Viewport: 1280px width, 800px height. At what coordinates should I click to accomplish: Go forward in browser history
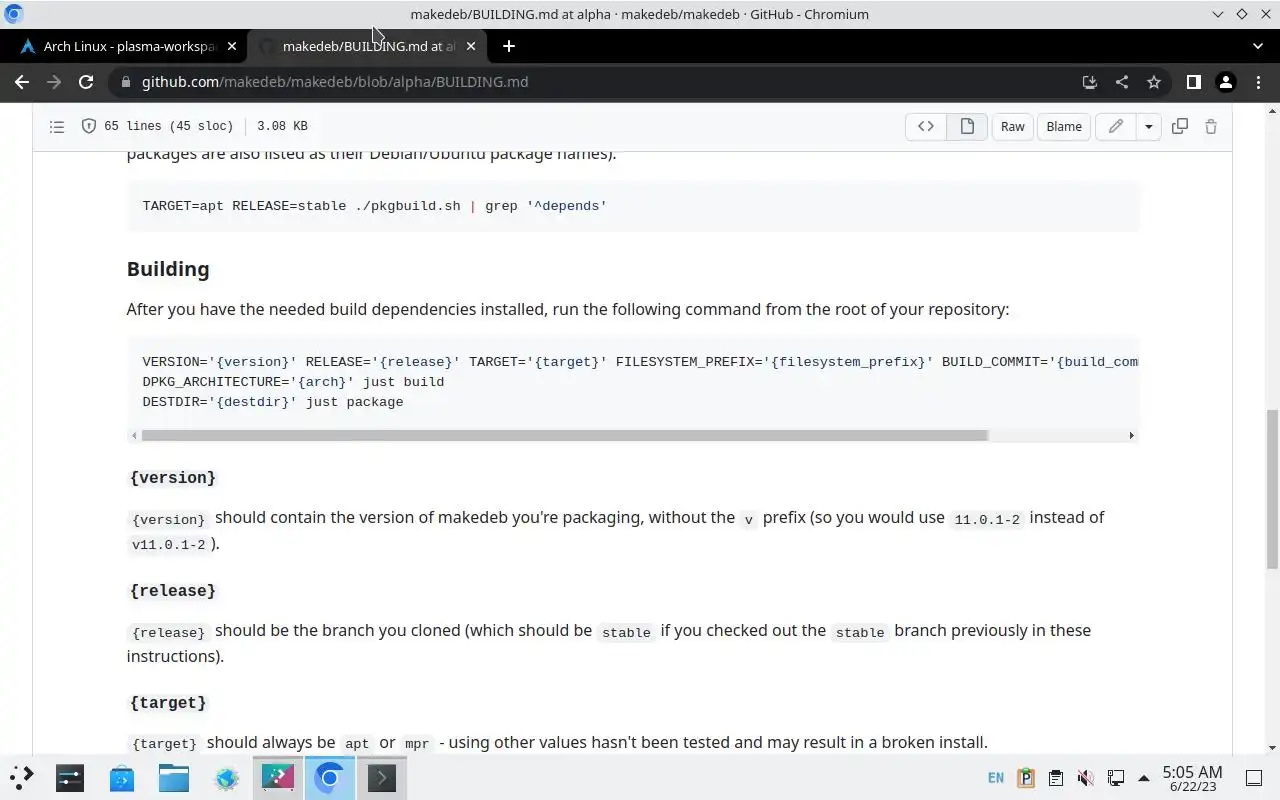[x=54, y=82]
